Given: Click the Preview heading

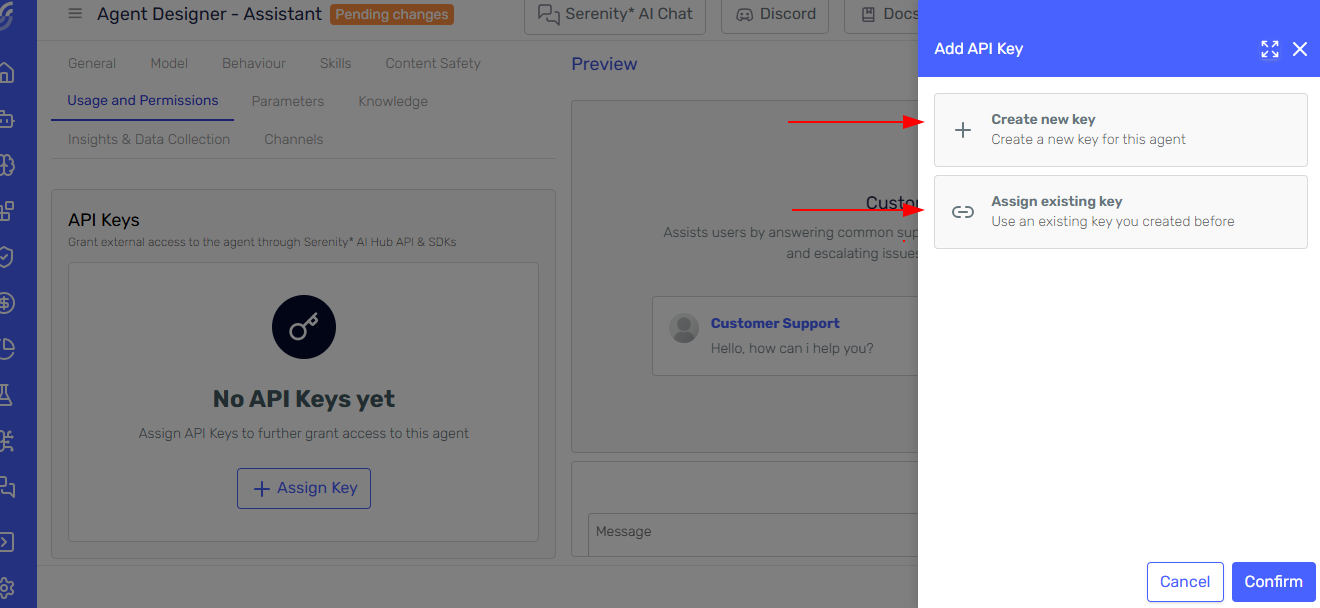Looking at the screenshot, I should pyautogui.click(x=604, y=64).
